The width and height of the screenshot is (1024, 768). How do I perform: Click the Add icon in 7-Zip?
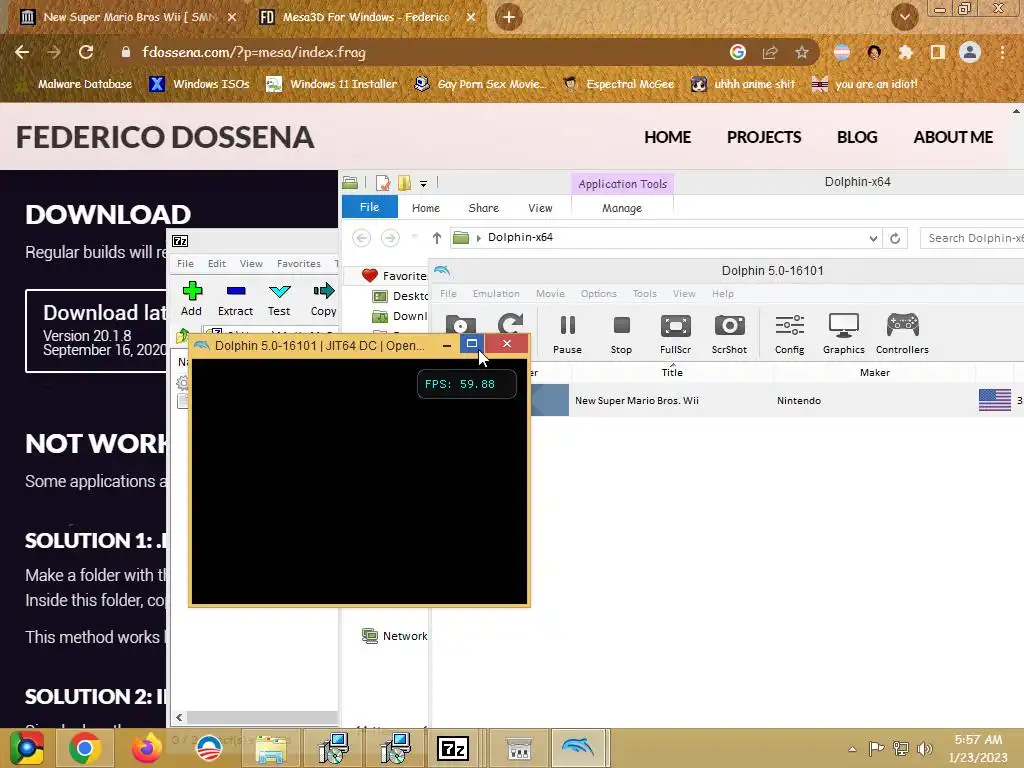coord(191,299)
